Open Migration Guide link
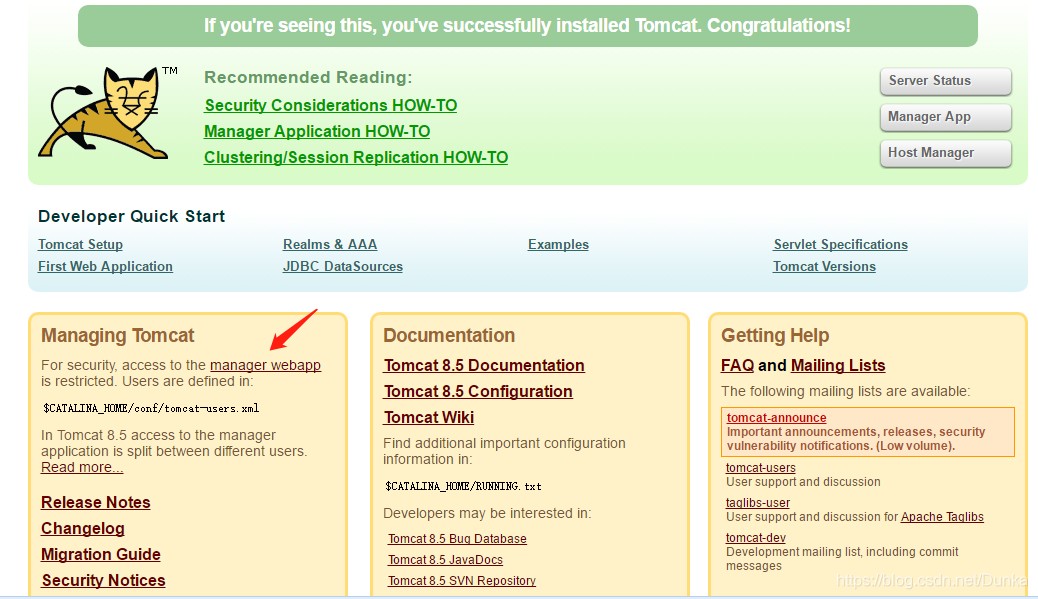Image resolution: width=1038 pixels, height=599 pixels. (101, 554)
